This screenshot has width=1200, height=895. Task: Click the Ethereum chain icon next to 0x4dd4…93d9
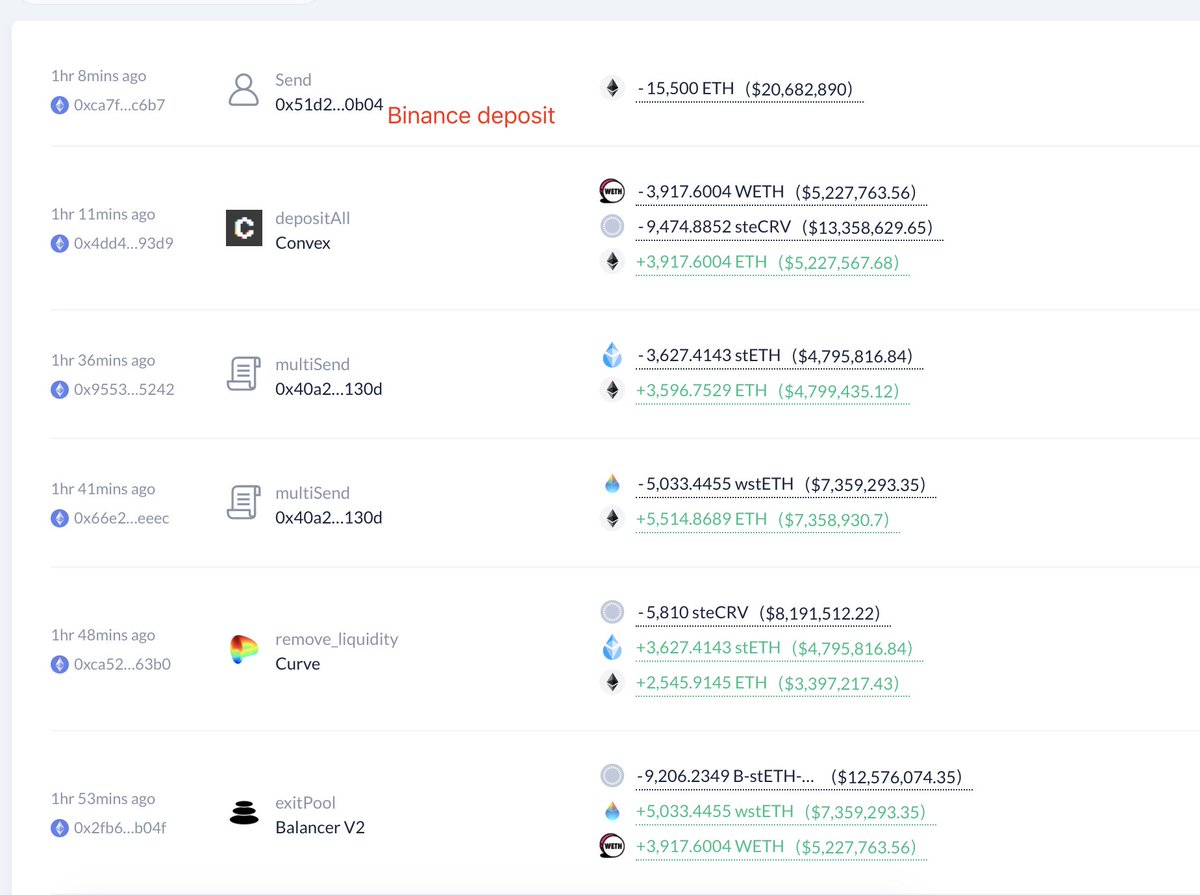point(60,242)
